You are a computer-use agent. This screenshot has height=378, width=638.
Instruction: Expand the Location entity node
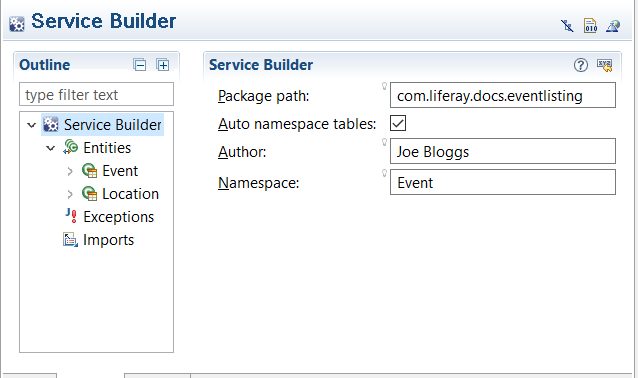coord(70,194)
